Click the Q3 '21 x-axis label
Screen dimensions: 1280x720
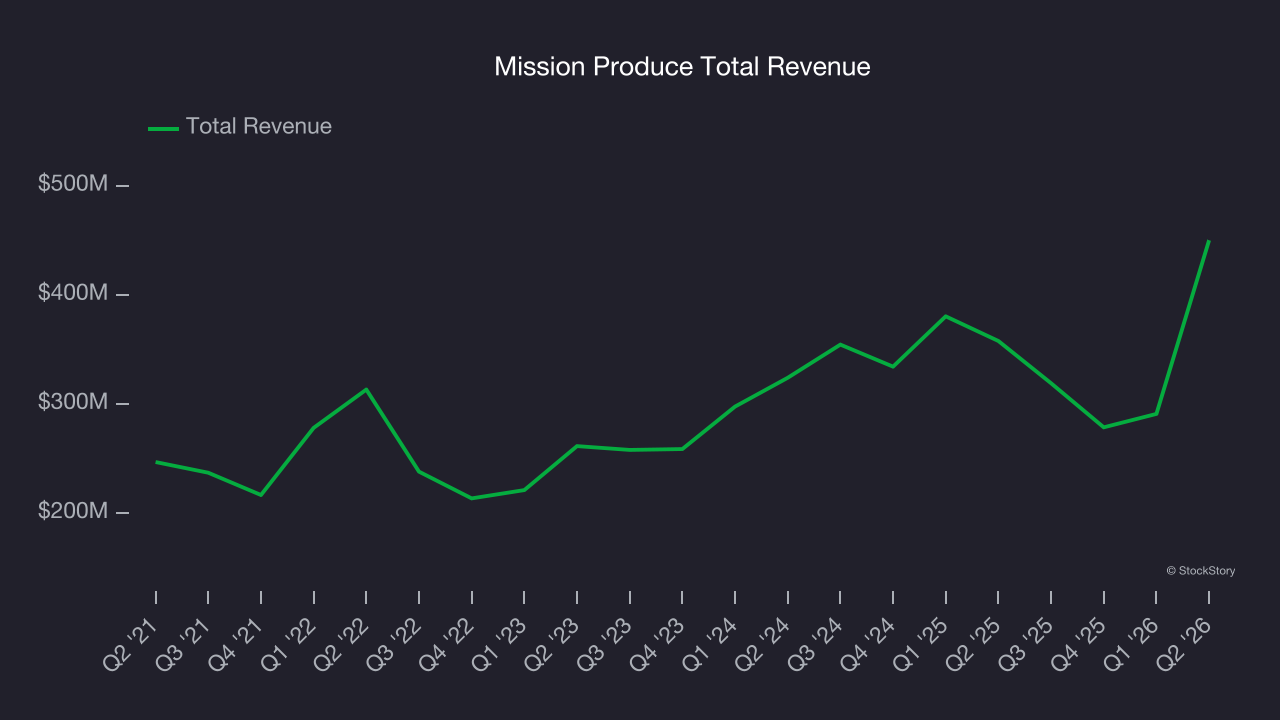tap(184, 644)
